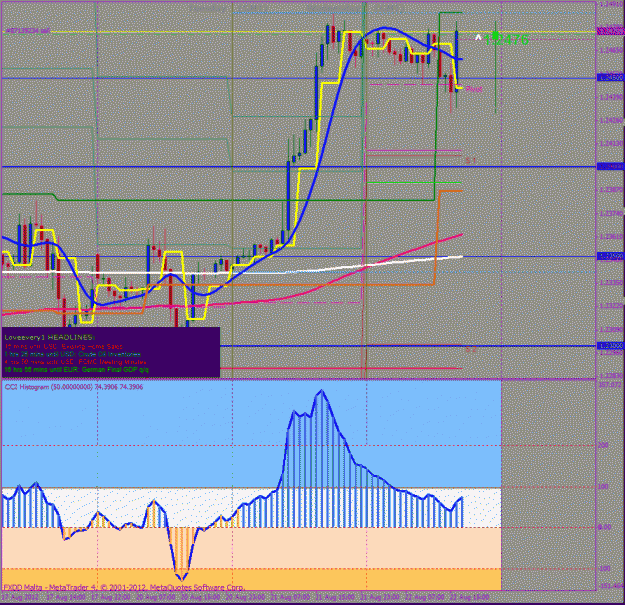Click the 0.00 level on CCI scale
625x605 pixels.
604,527
